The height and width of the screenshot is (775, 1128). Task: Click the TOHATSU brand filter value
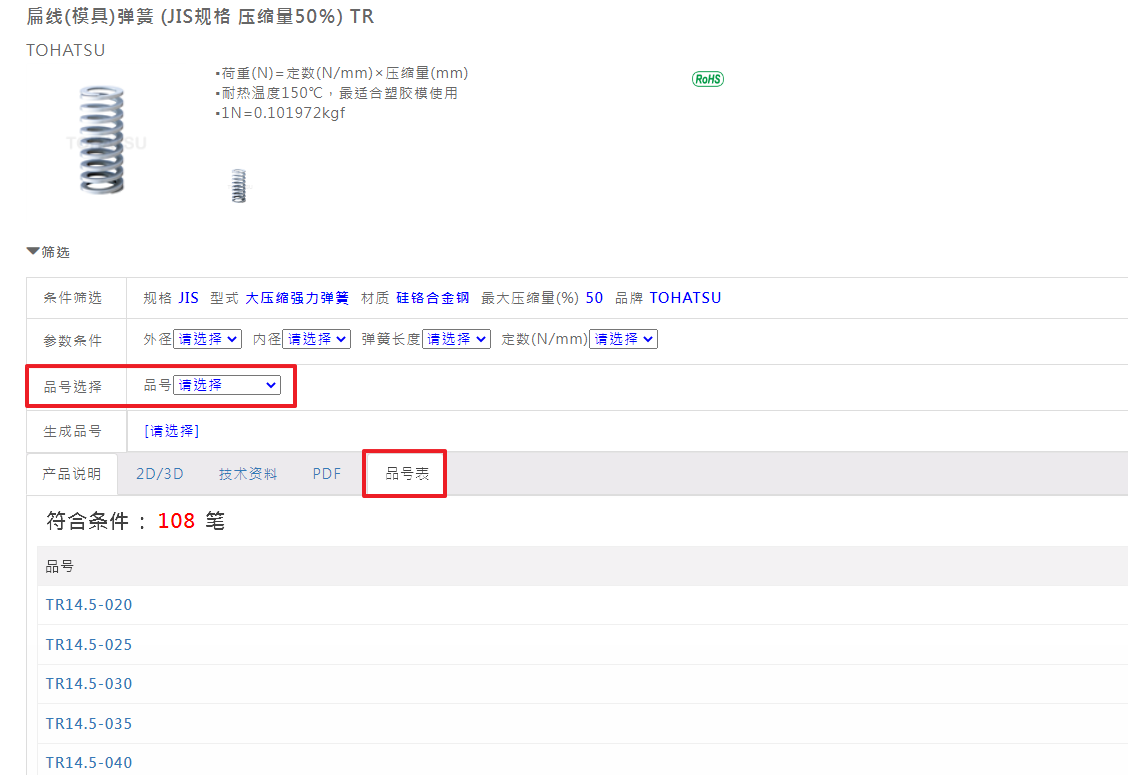click(685, 298)
